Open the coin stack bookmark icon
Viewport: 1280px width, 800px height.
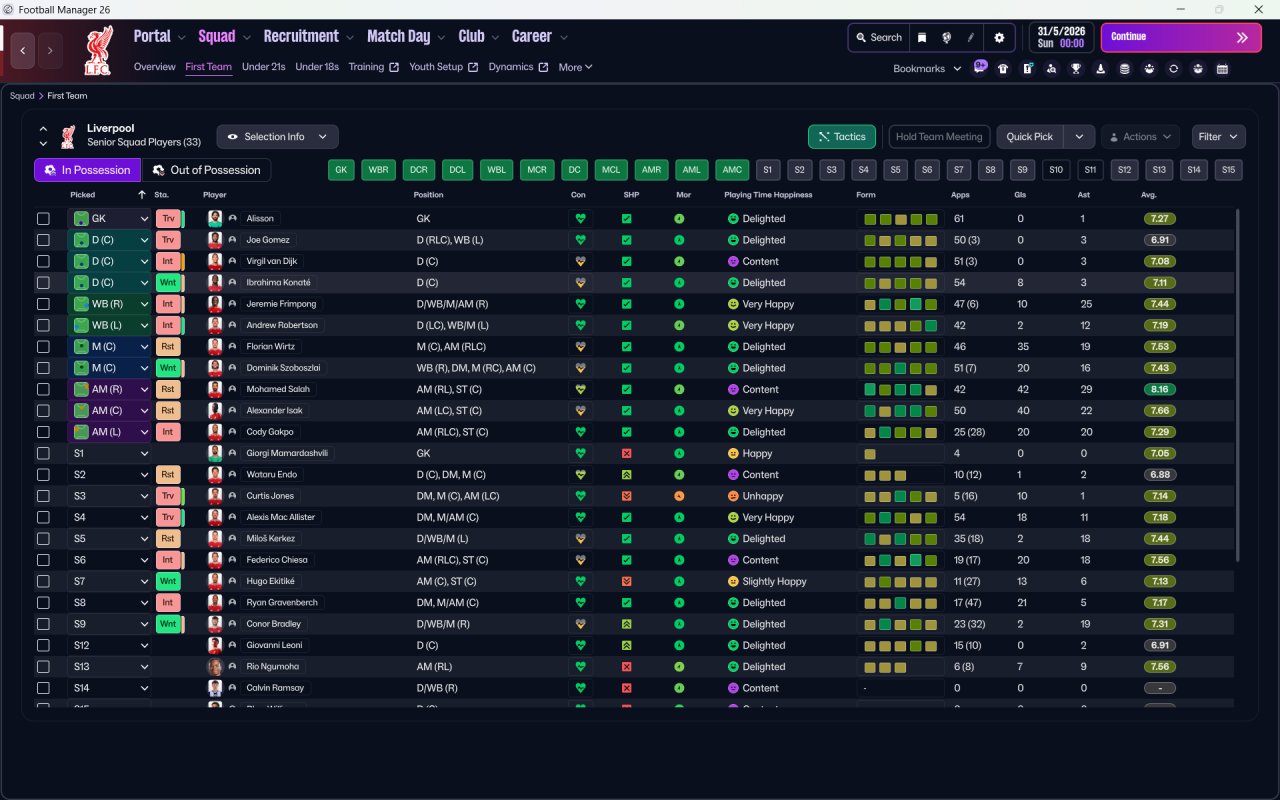[1125, 69]
